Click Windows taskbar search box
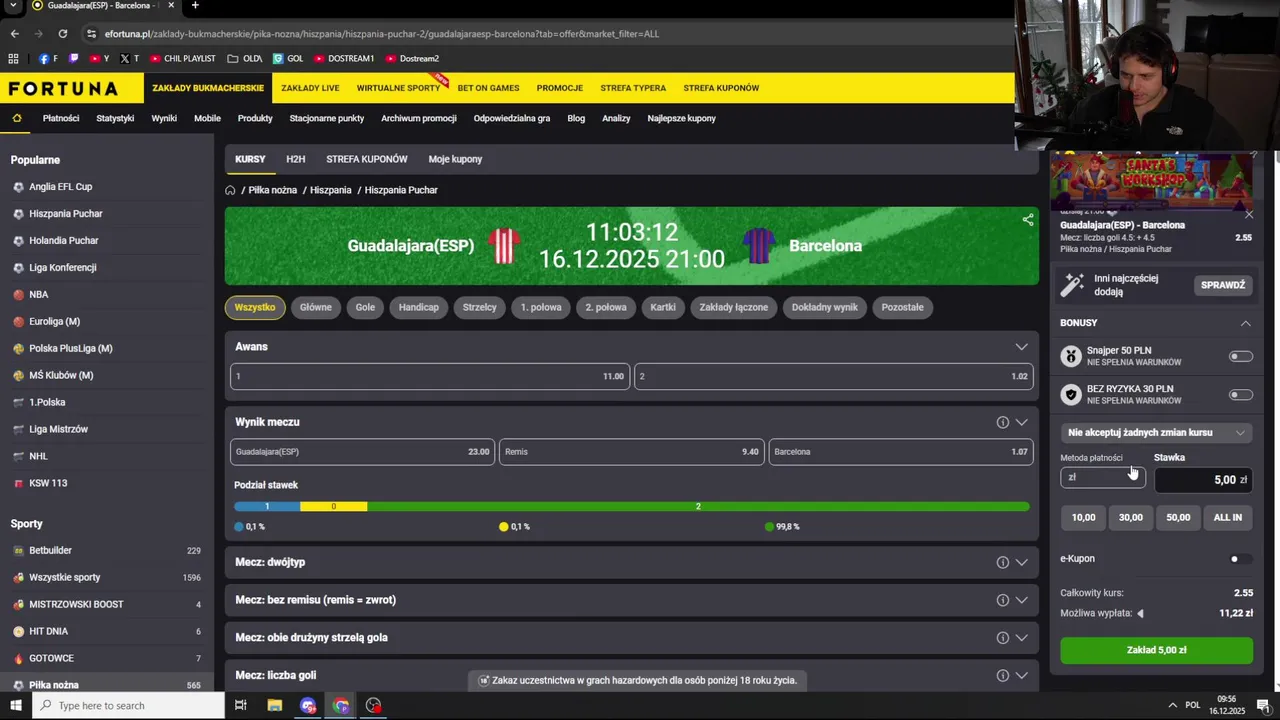 tap(128, 705)
